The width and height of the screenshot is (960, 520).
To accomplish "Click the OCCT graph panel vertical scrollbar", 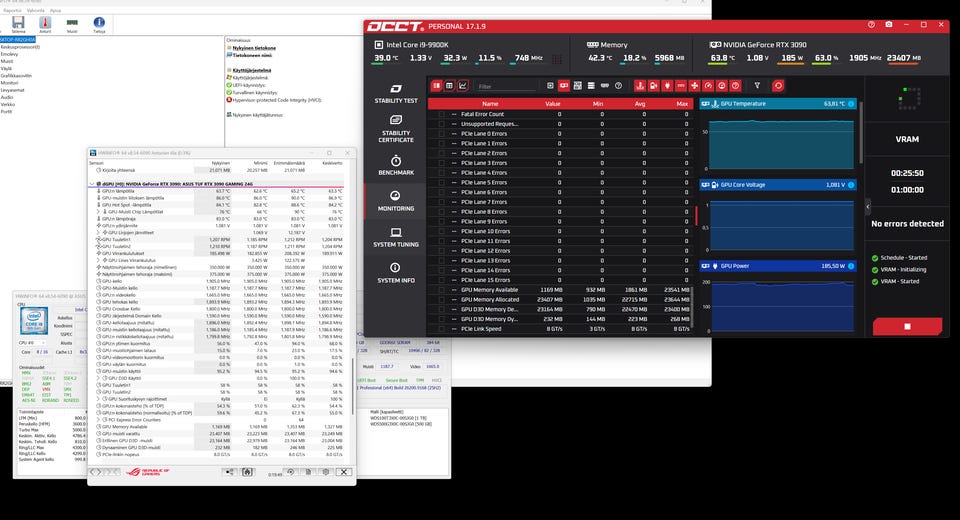I will [x=861, y=133].
